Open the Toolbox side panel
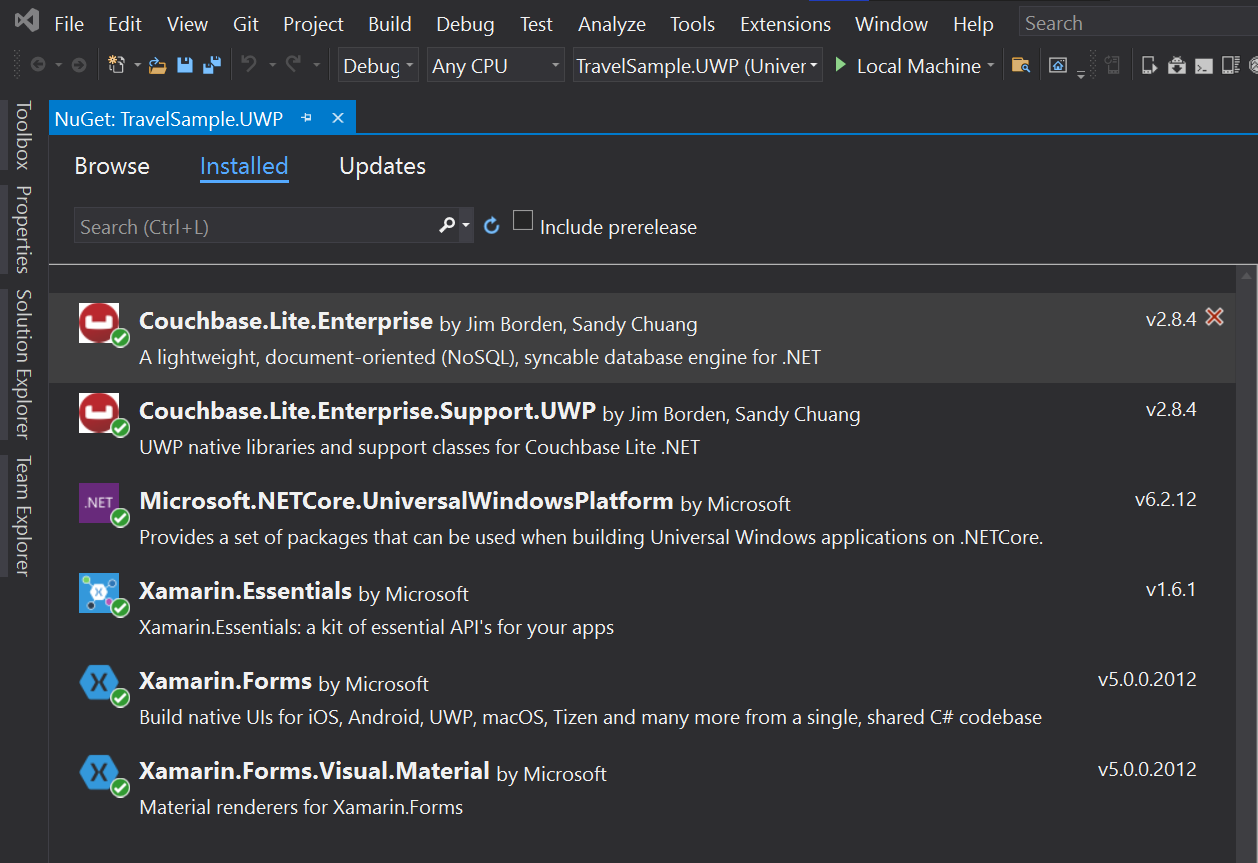Viewport: 1258px width, 863px height. click(x=23, y=135)
